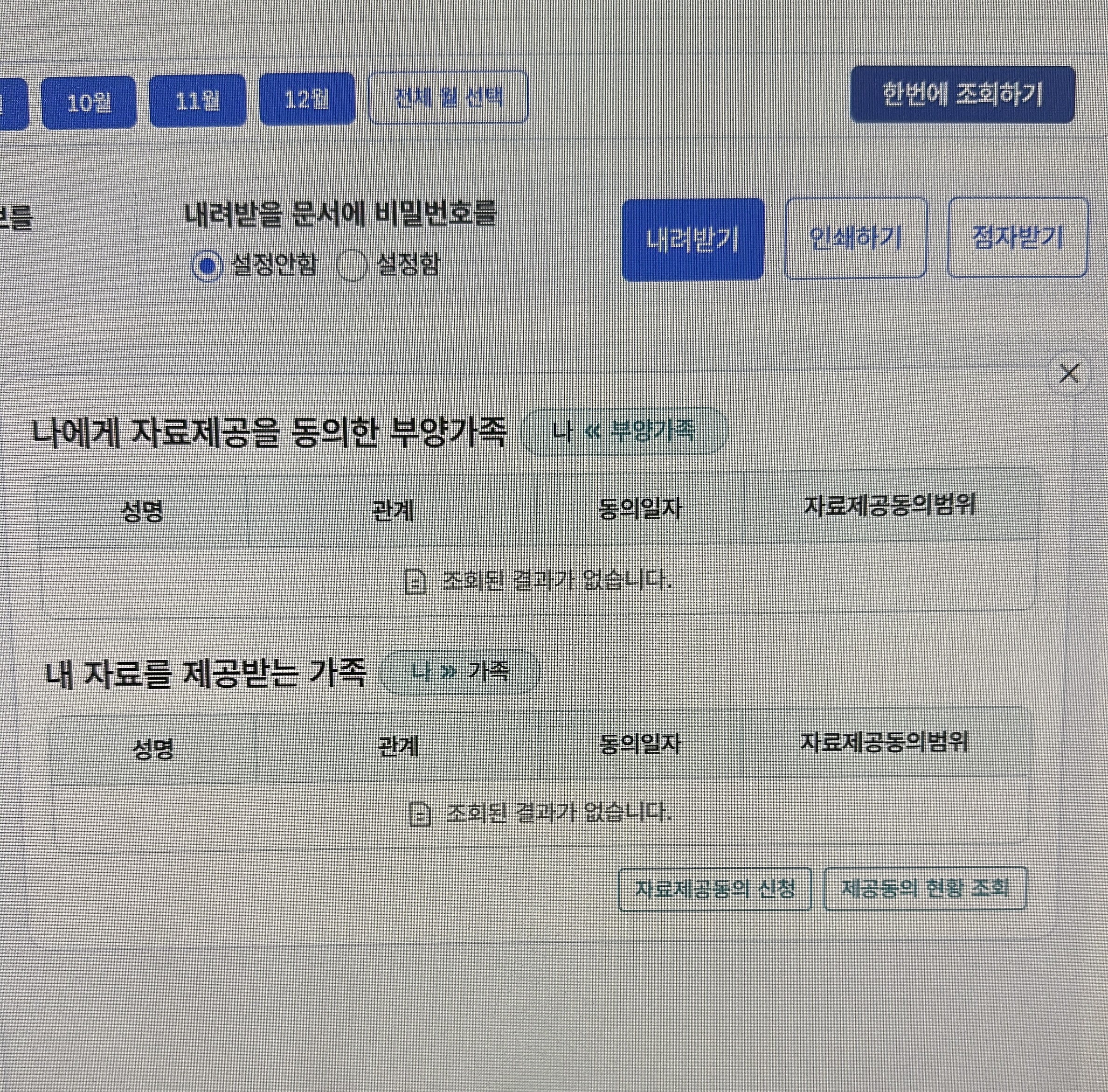Click 자료제공동의범위 header in 제공받는 가족 table
The image size is (1108, 1092).
coord(884,743)
